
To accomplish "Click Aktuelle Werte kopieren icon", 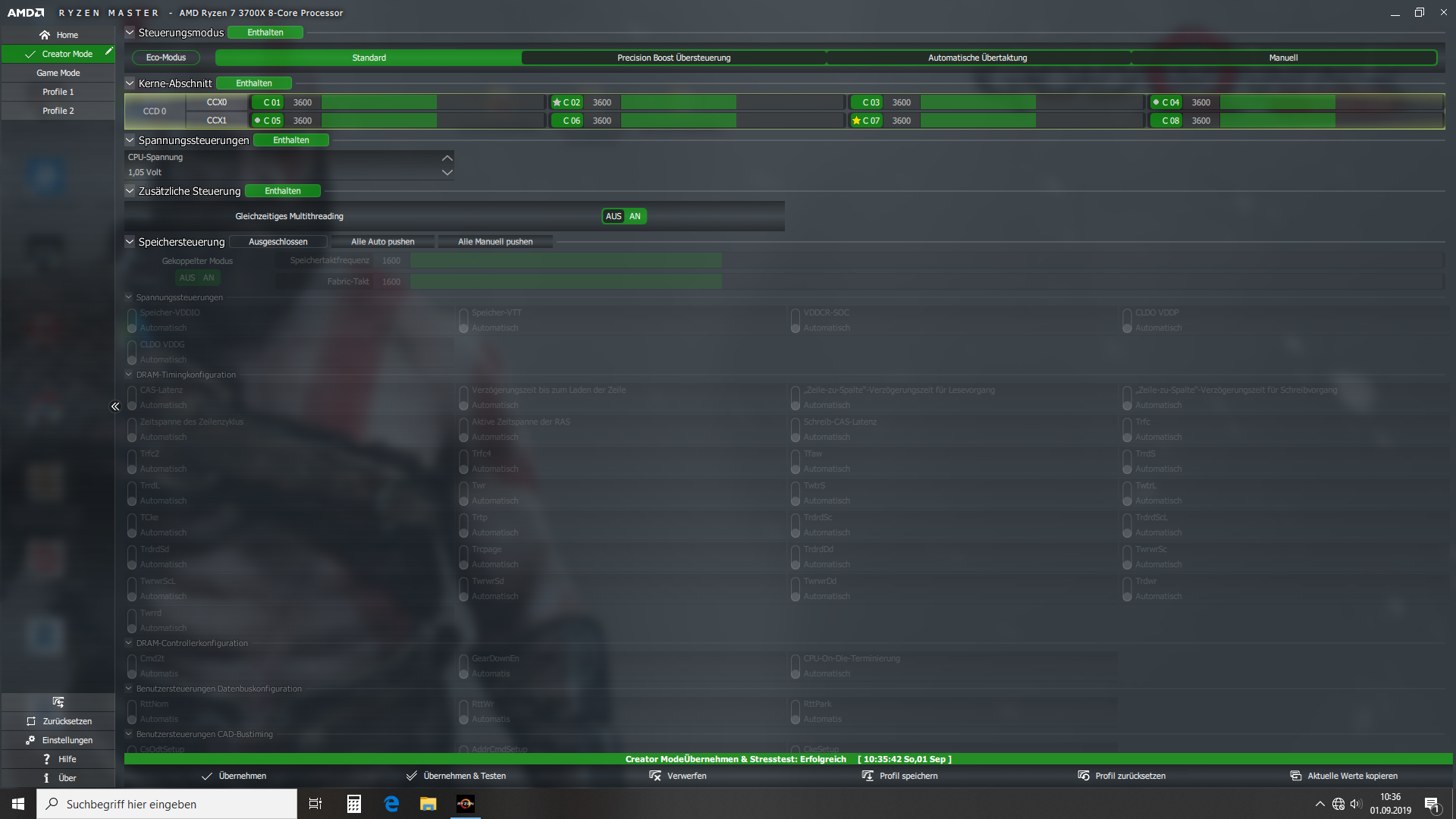I will [x=1295, y=776].
